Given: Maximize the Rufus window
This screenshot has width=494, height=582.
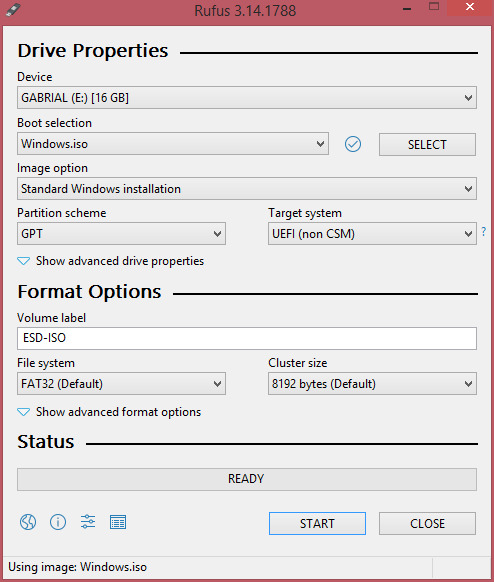Looking at the screenshot, I should (x=434, y=7).
